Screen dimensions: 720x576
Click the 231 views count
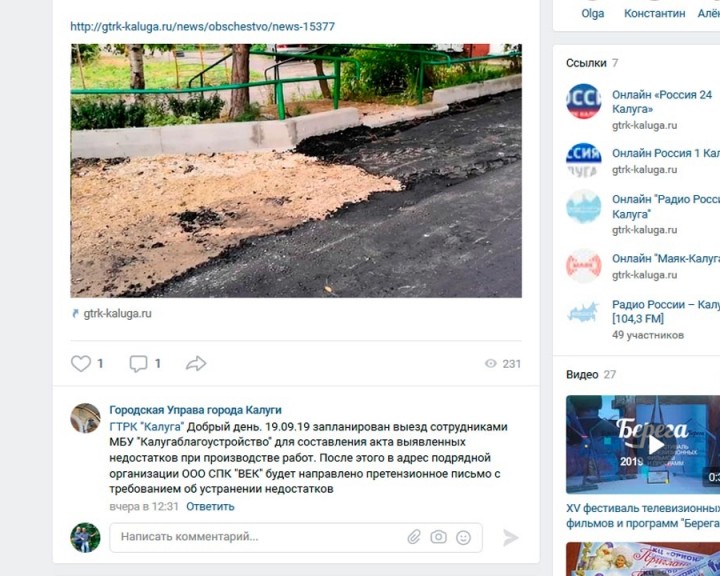coord(512,364)
